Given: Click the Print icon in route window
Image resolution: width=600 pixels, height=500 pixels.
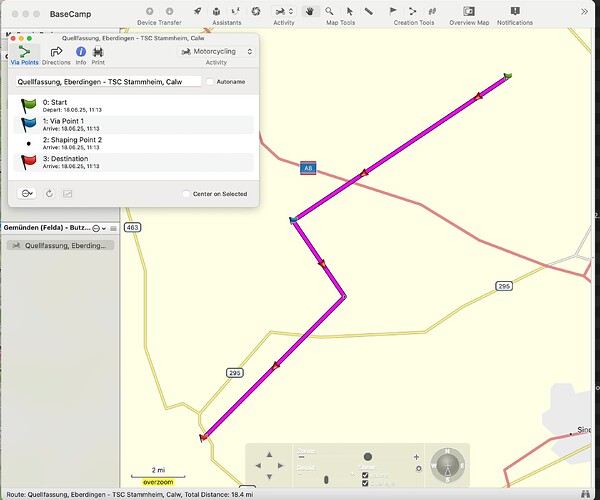Looking at the screenshot, I should click(98, 52).
